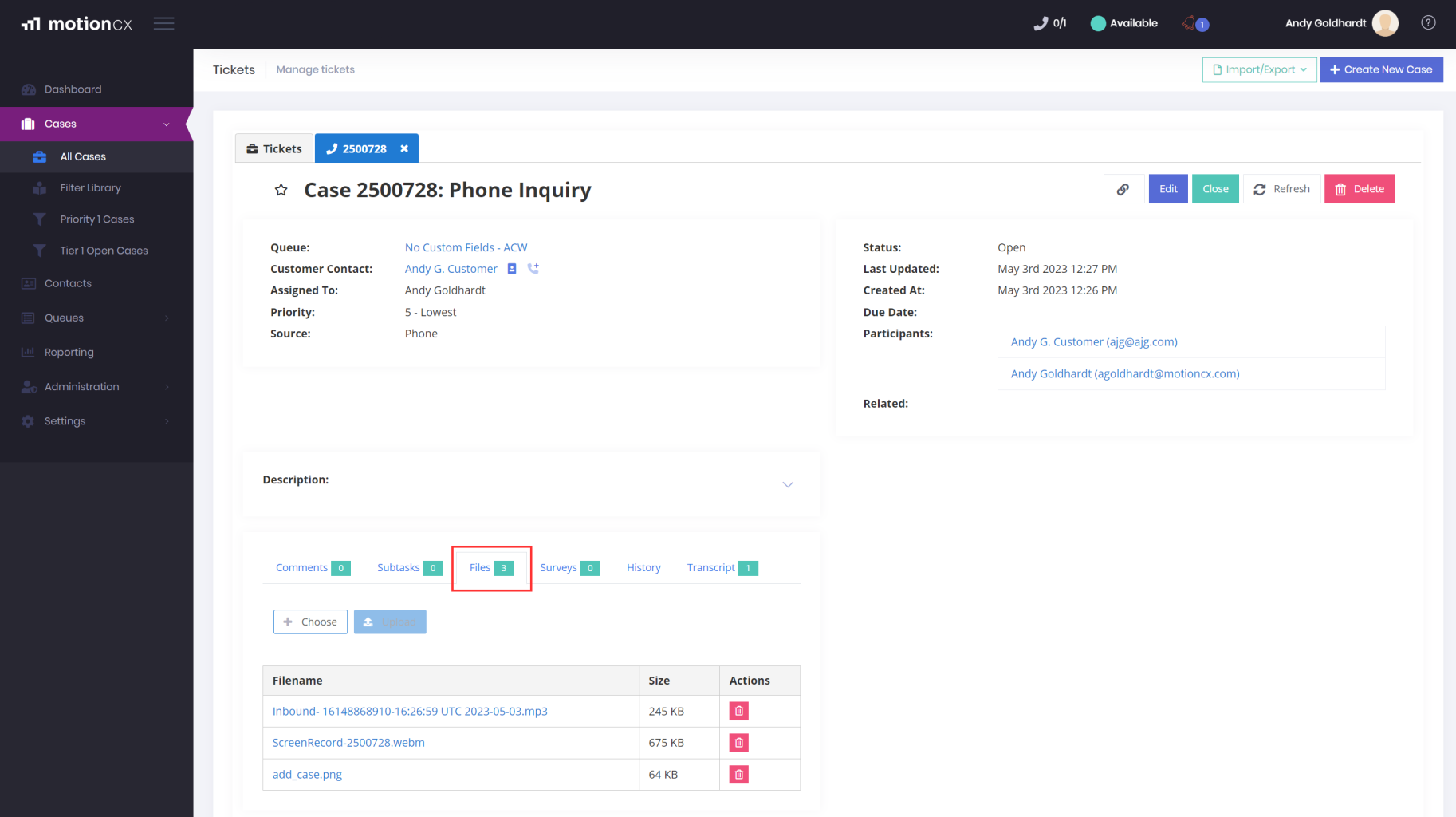Open the help question mark icon
The image size is (1456, 817).
click(x=1428, y=23)
